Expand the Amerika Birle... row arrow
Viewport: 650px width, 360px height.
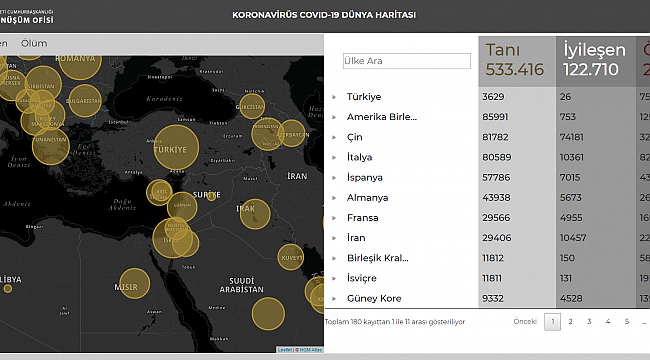point(334,117)
